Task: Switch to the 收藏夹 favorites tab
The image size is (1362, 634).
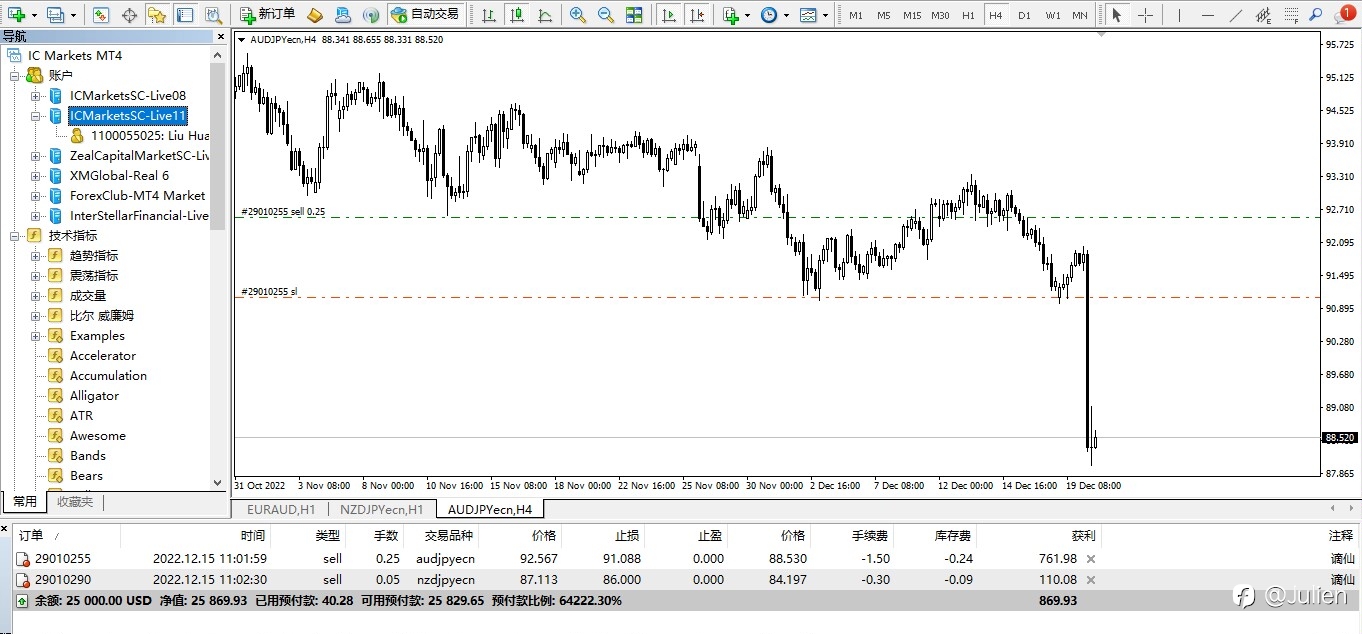Action: 75,502
